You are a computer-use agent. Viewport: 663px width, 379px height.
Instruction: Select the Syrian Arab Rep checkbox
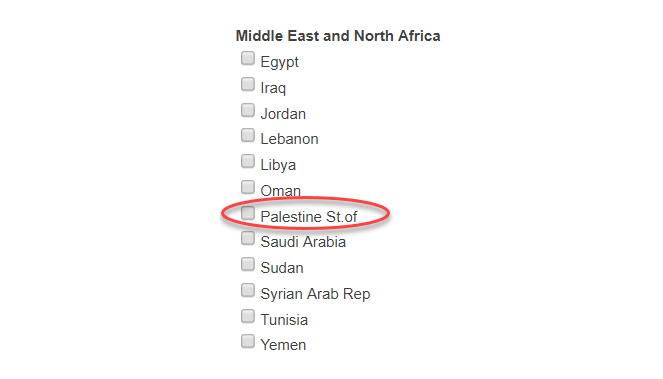tap(248, 290)
